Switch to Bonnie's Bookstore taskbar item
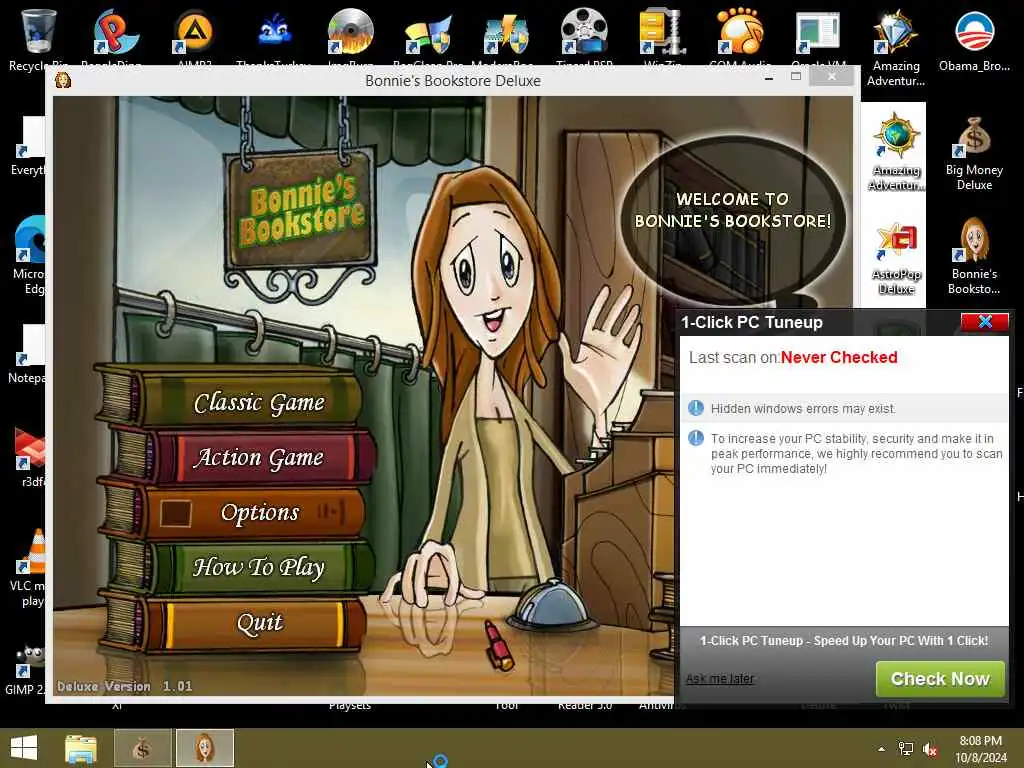This screenshot has height=768, width=1024. [x=204, y=748]
